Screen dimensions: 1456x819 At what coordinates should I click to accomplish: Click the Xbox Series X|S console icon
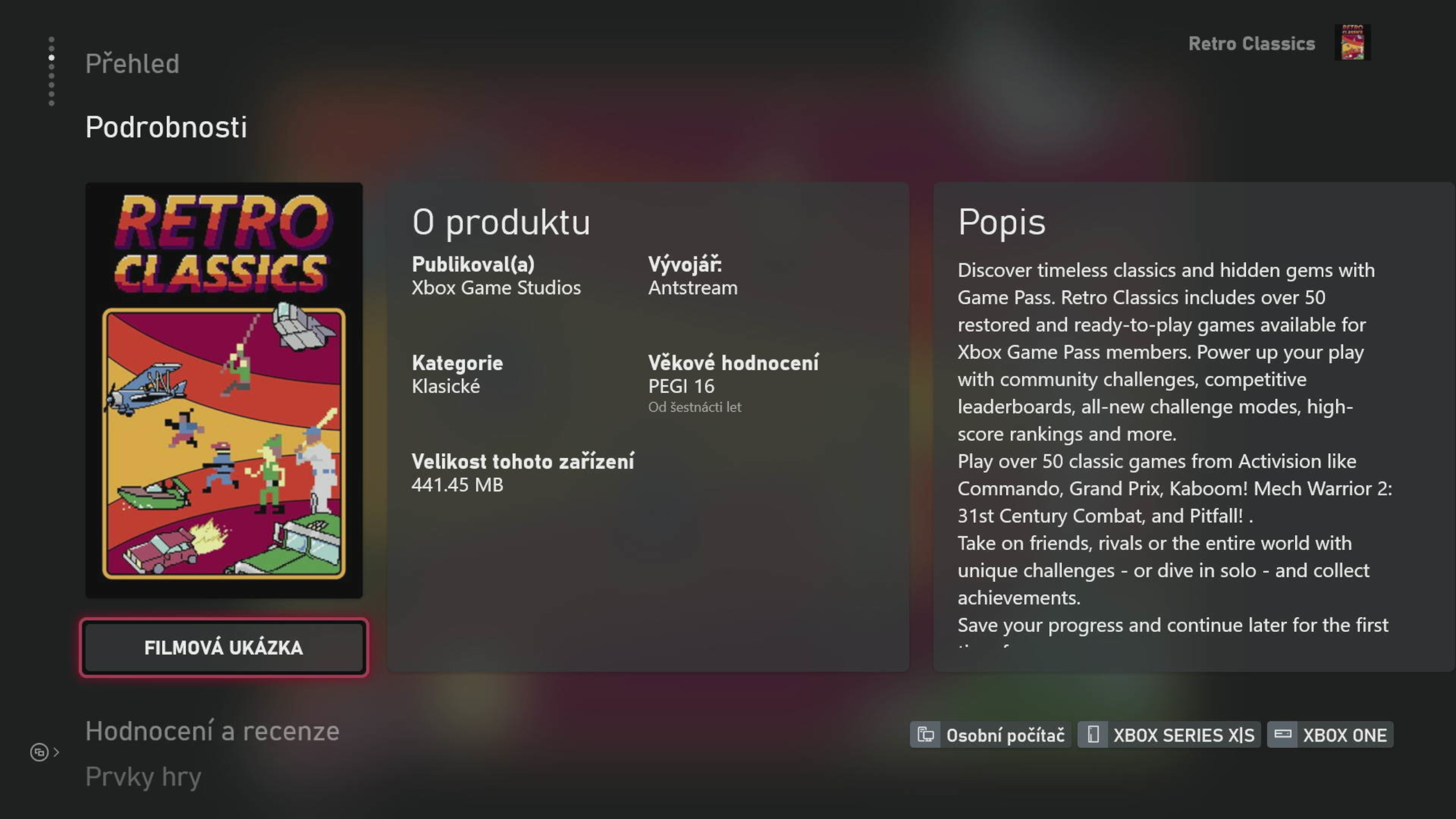[x=1093, y=734]
